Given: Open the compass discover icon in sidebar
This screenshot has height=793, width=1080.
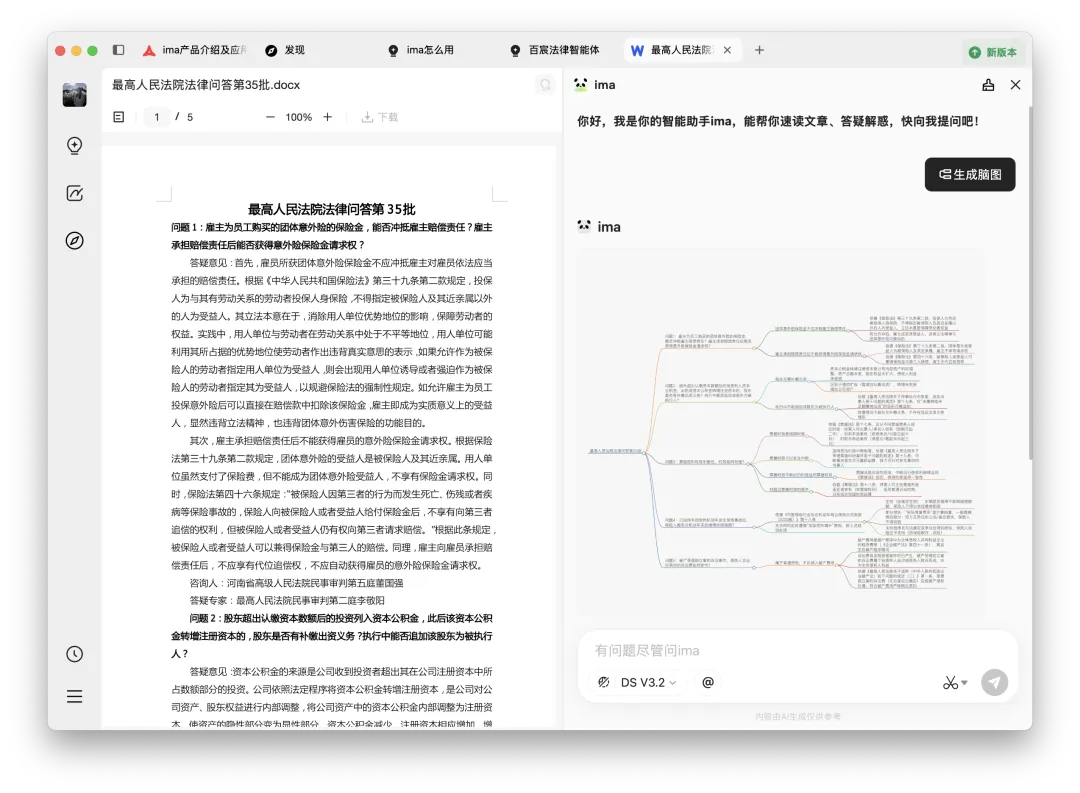Looking at the screenshot, I should pyautogui.click(x=74, y=240).
